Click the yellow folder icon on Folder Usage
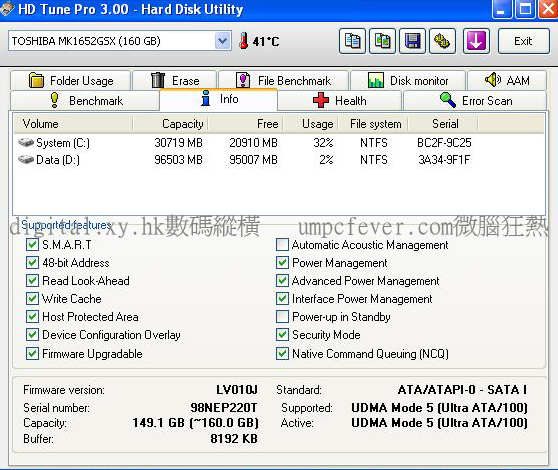This screenshot has width=558, height=470. [x=36, y=80]
